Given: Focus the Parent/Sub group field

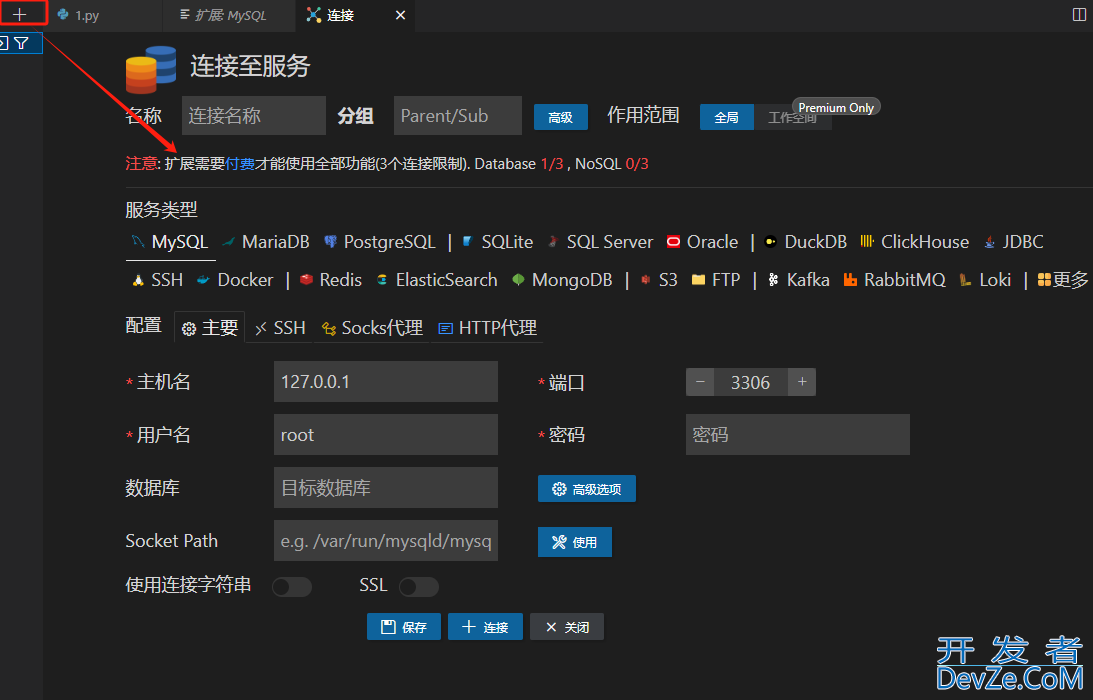Looking at the screenshot, I should tap(458, 116).
